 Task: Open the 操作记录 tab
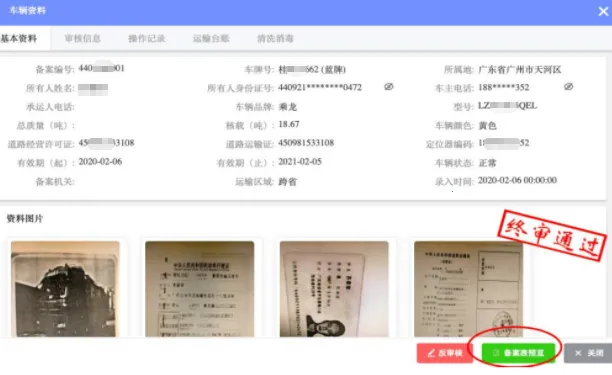tap(146, 38)
